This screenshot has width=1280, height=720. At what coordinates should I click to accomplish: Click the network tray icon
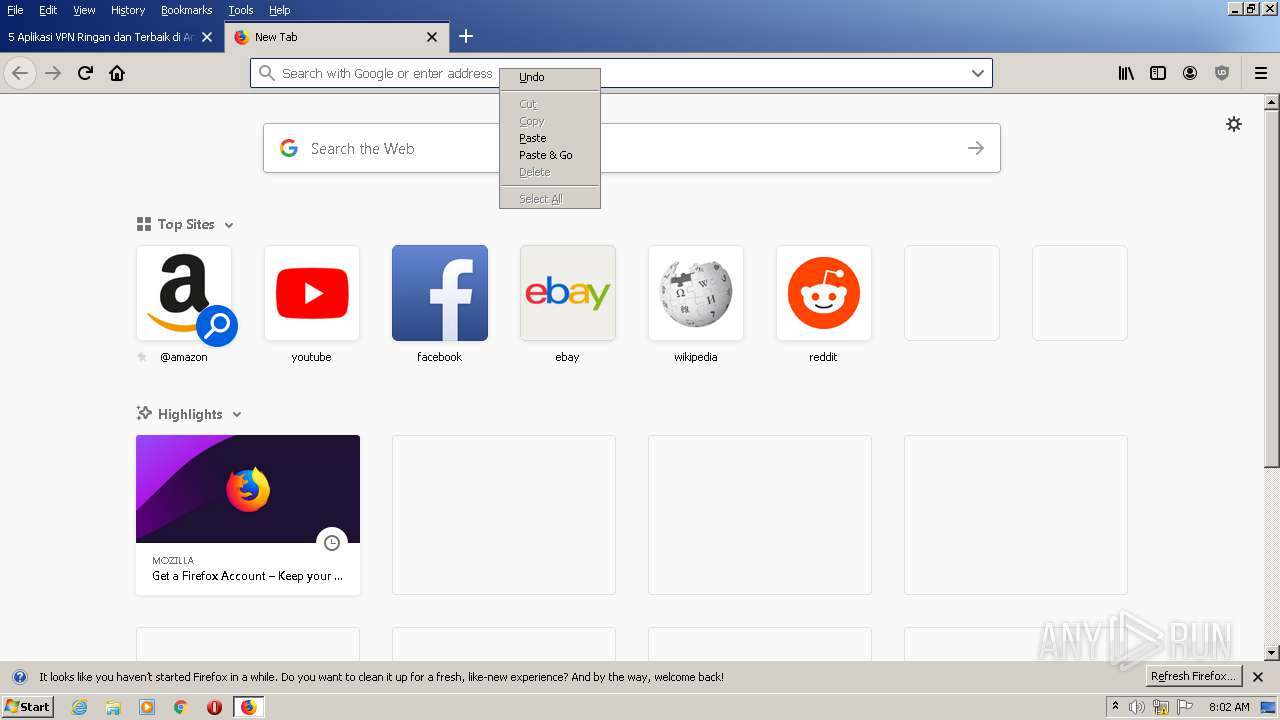click(x=1161, y=707)
